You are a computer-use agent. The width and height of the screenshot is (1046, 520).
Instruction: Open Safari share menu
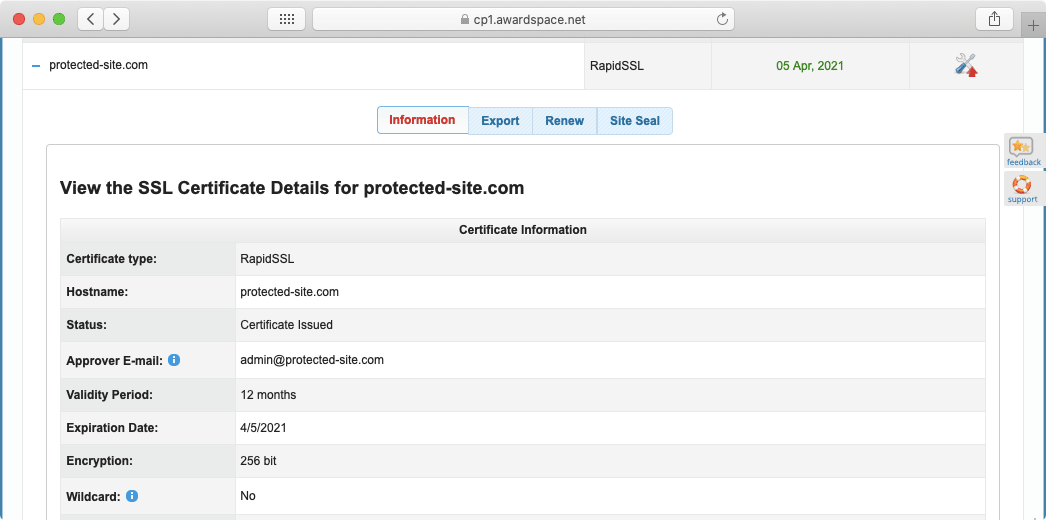click(994, 19)
